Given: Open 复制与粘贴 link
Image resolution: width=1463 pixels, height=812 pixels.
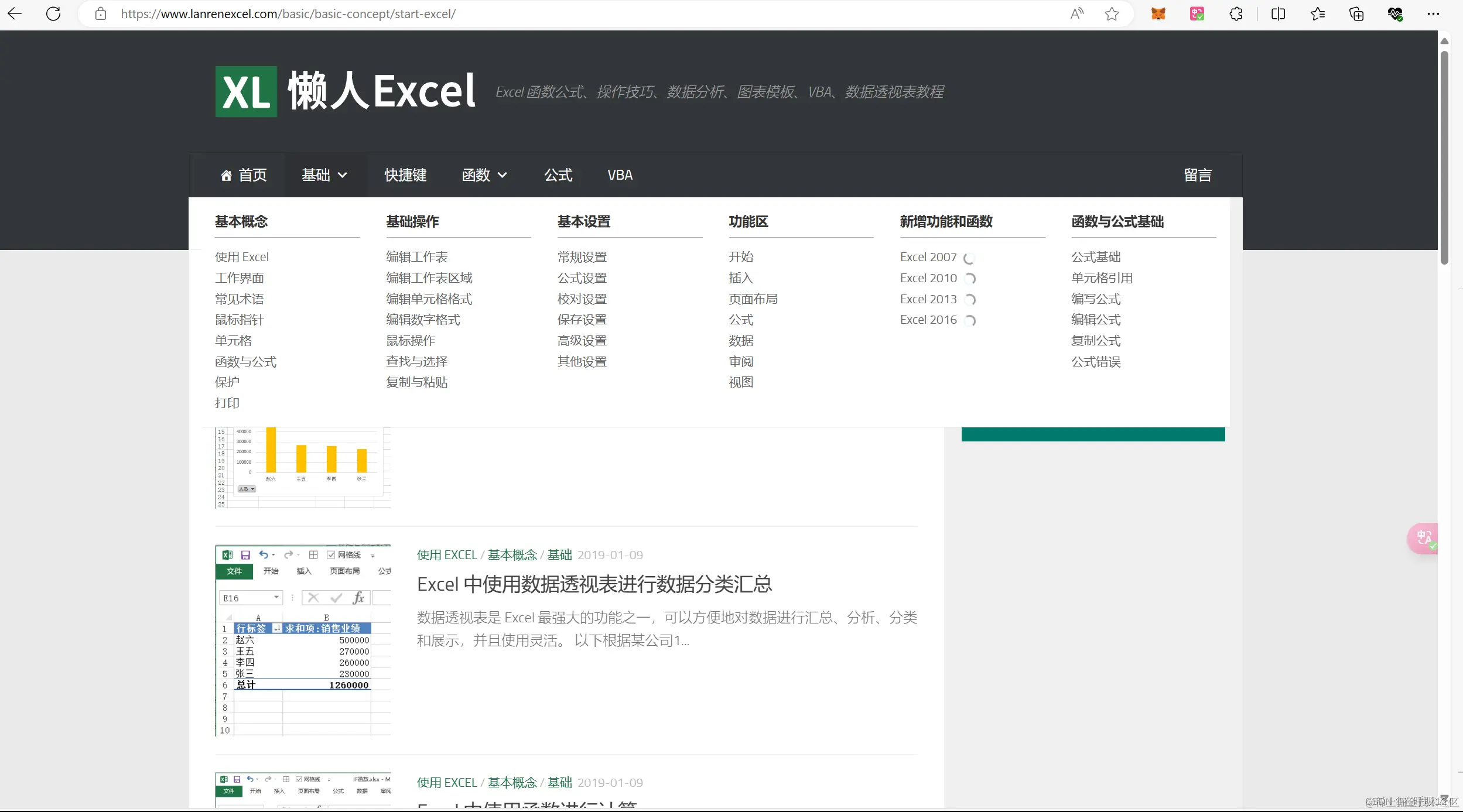Looking at the screenshot, I should pyautogui.click(x=417, y=382).
